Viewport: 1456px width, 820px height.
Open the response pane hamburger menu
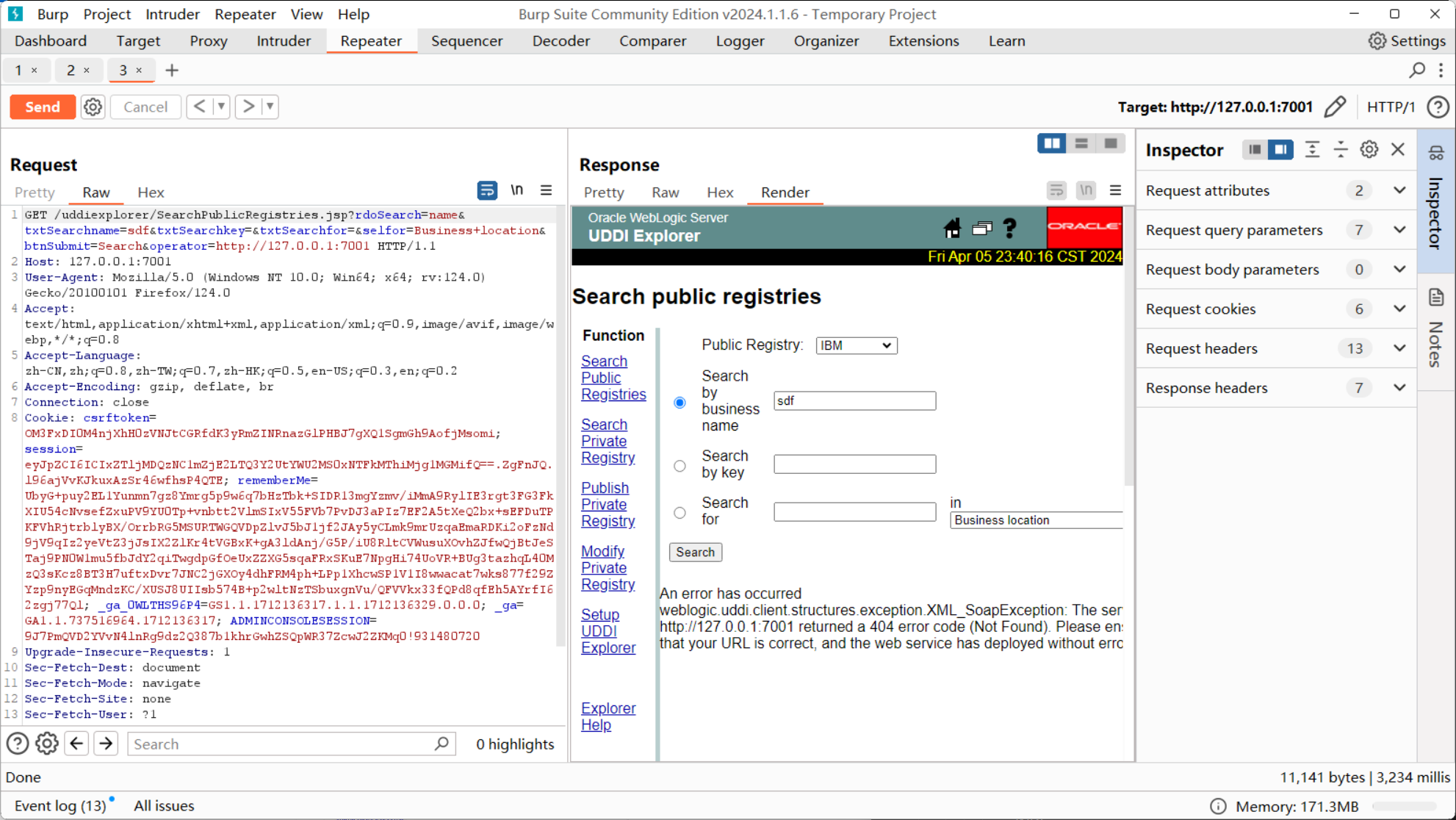click(x=1115, y=191)
